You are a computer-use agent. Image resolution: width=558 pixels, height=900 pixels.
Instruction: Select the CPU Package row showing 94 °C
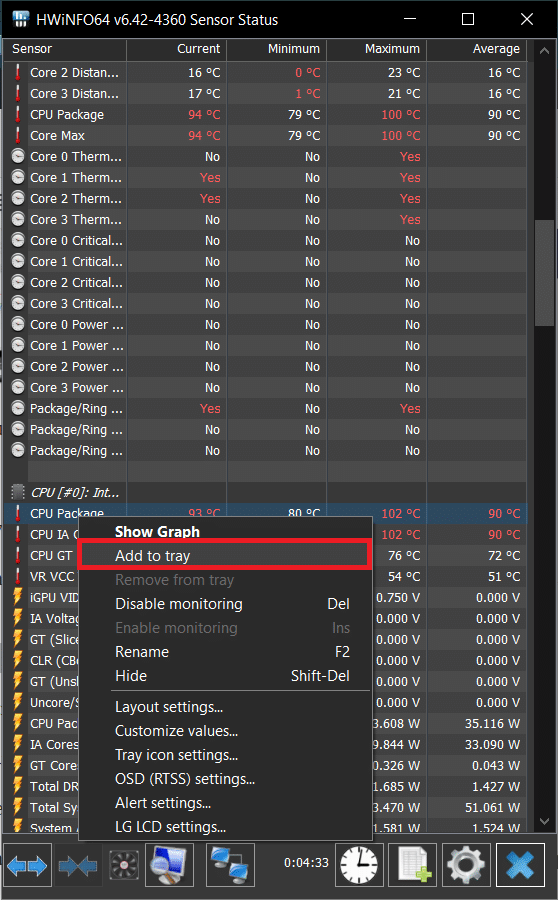pos(265,115)
